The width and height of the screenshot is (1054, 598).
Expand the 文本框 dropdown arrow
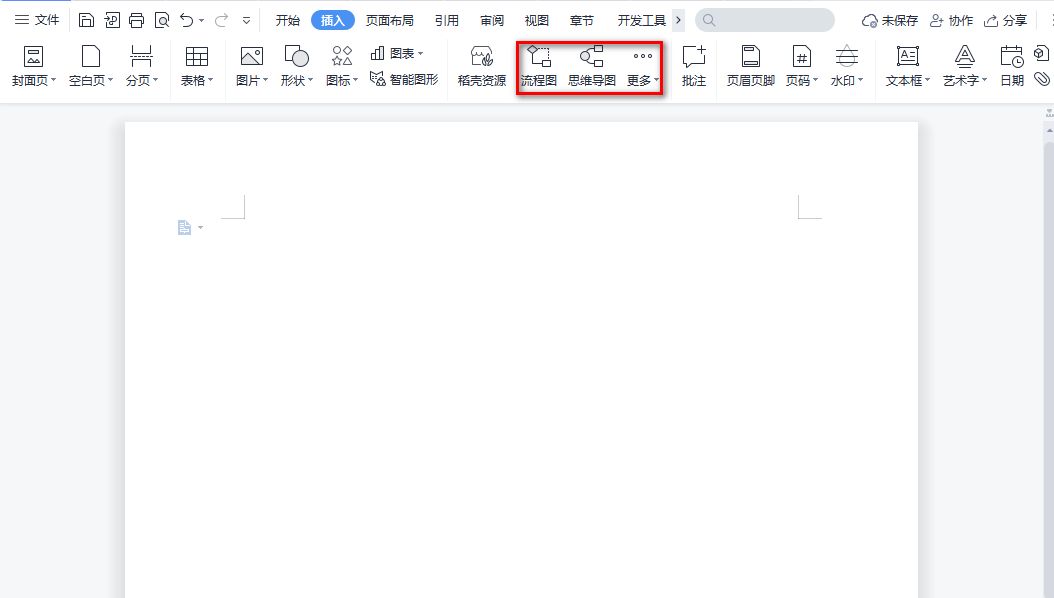point(928,80)
